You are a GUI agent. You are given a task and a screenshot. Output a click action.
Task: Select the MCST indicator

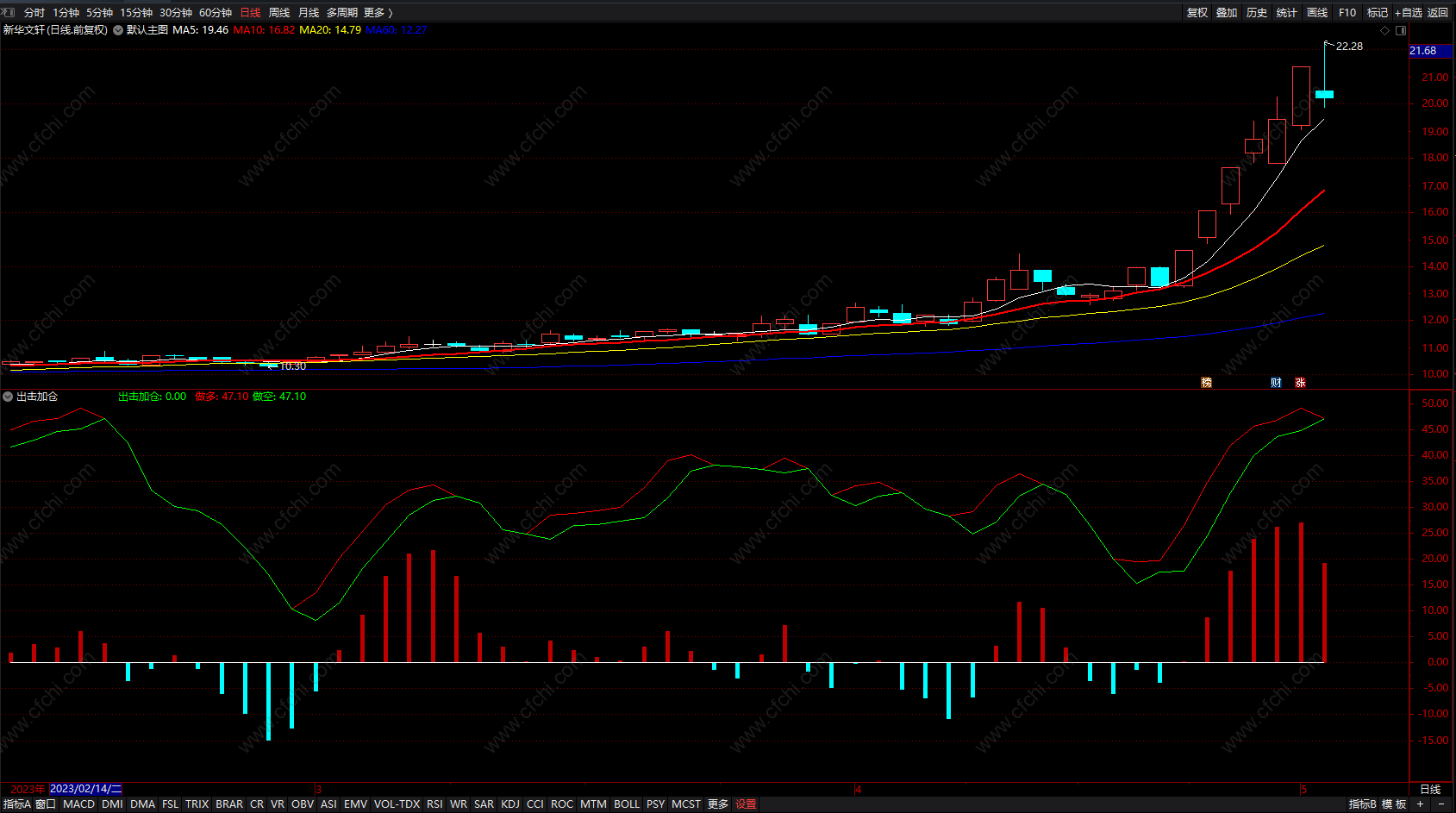coord(686,804)
